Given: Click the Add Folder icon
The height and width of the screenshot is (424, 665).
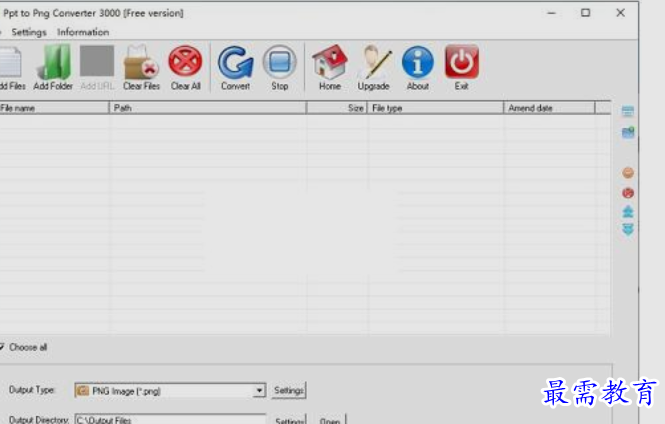Looking at the screenshot, I should tap(53, 62).
